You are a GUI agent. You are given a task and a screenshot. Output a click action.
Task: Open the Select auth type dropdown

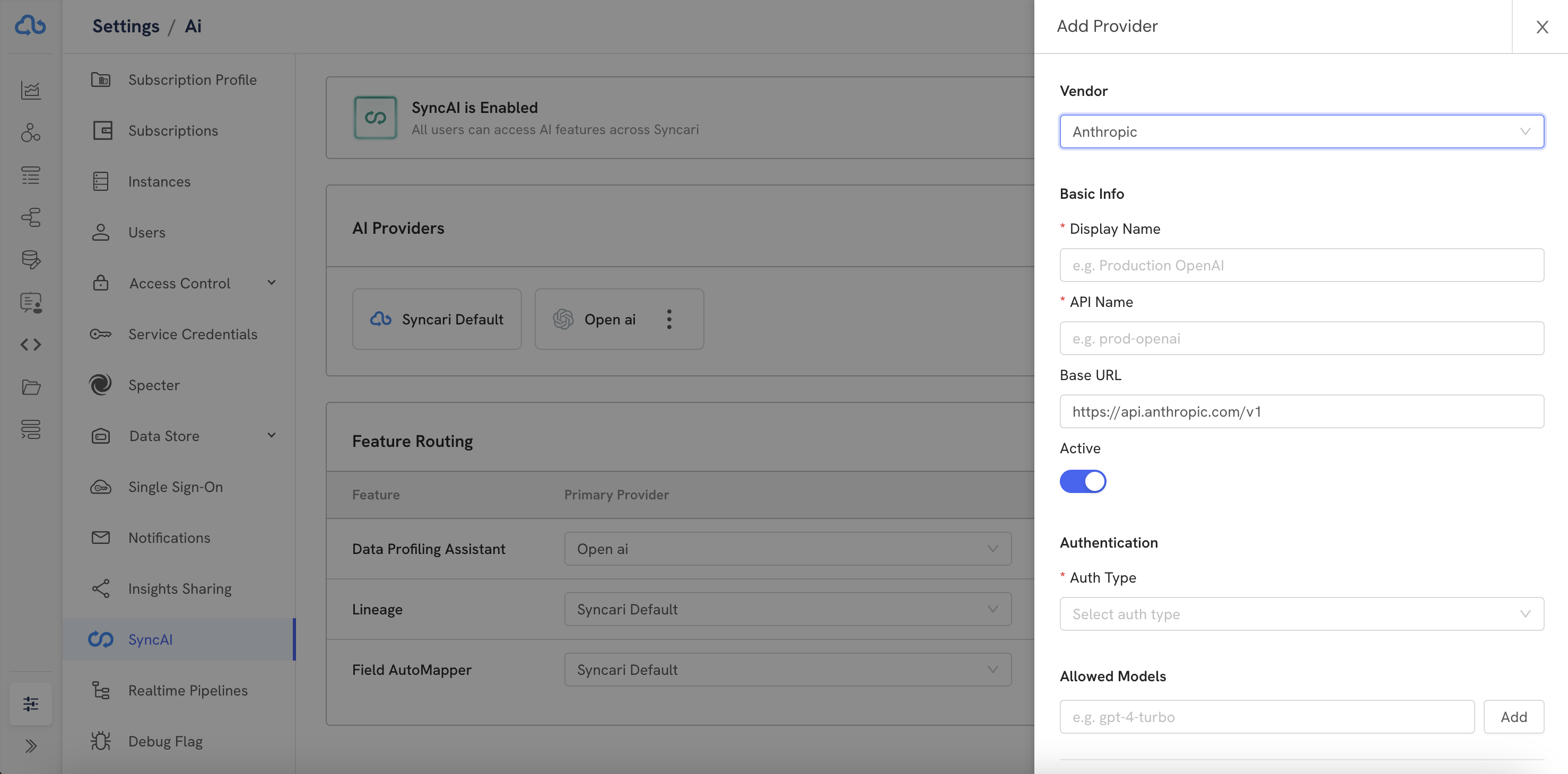click(1301, 614)
